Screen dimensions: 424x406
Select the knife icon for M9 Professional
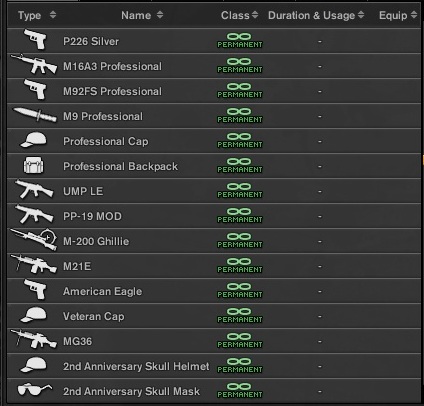(x=35, y=115)
